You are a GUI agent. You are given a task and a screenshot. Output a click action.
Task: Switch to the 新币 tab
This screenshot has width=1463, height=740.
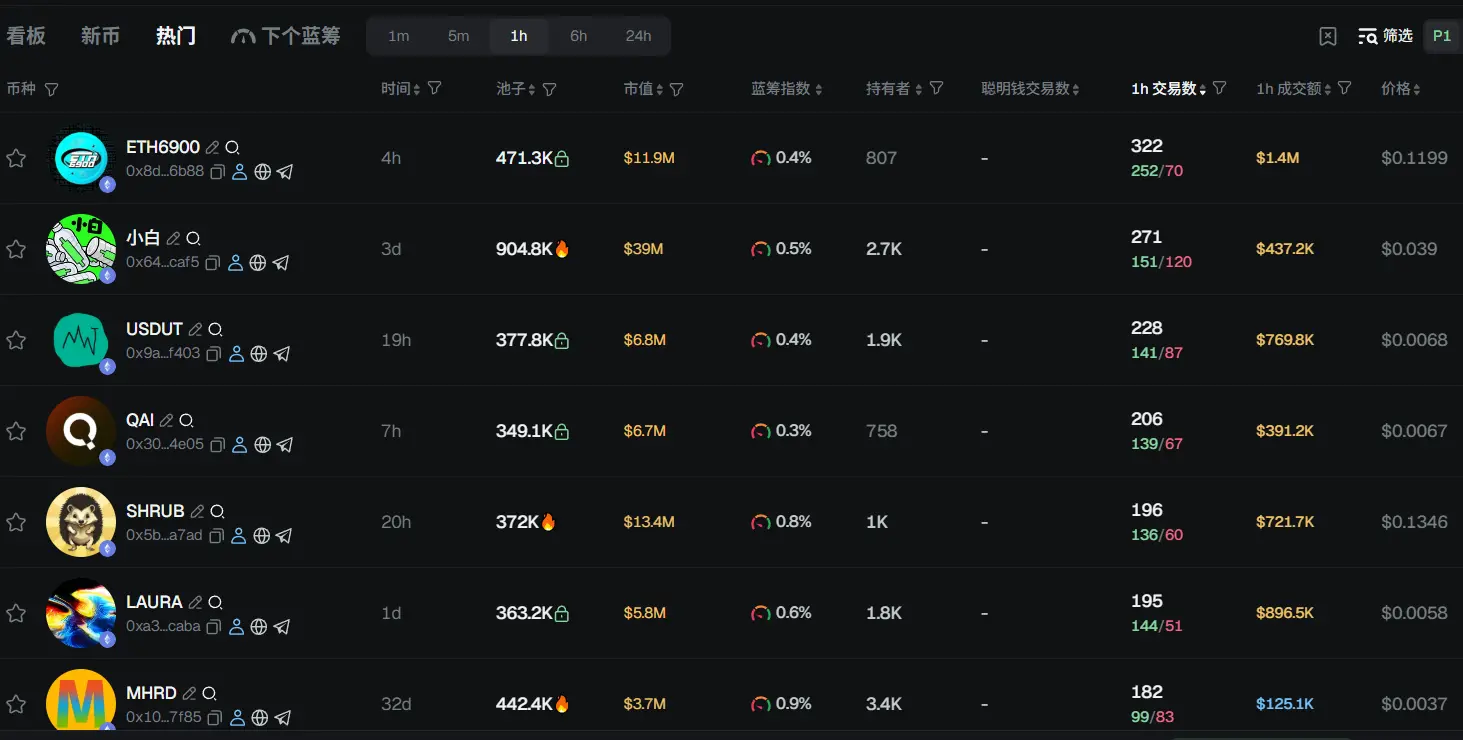pyautogui.click(x=100, y=36)
